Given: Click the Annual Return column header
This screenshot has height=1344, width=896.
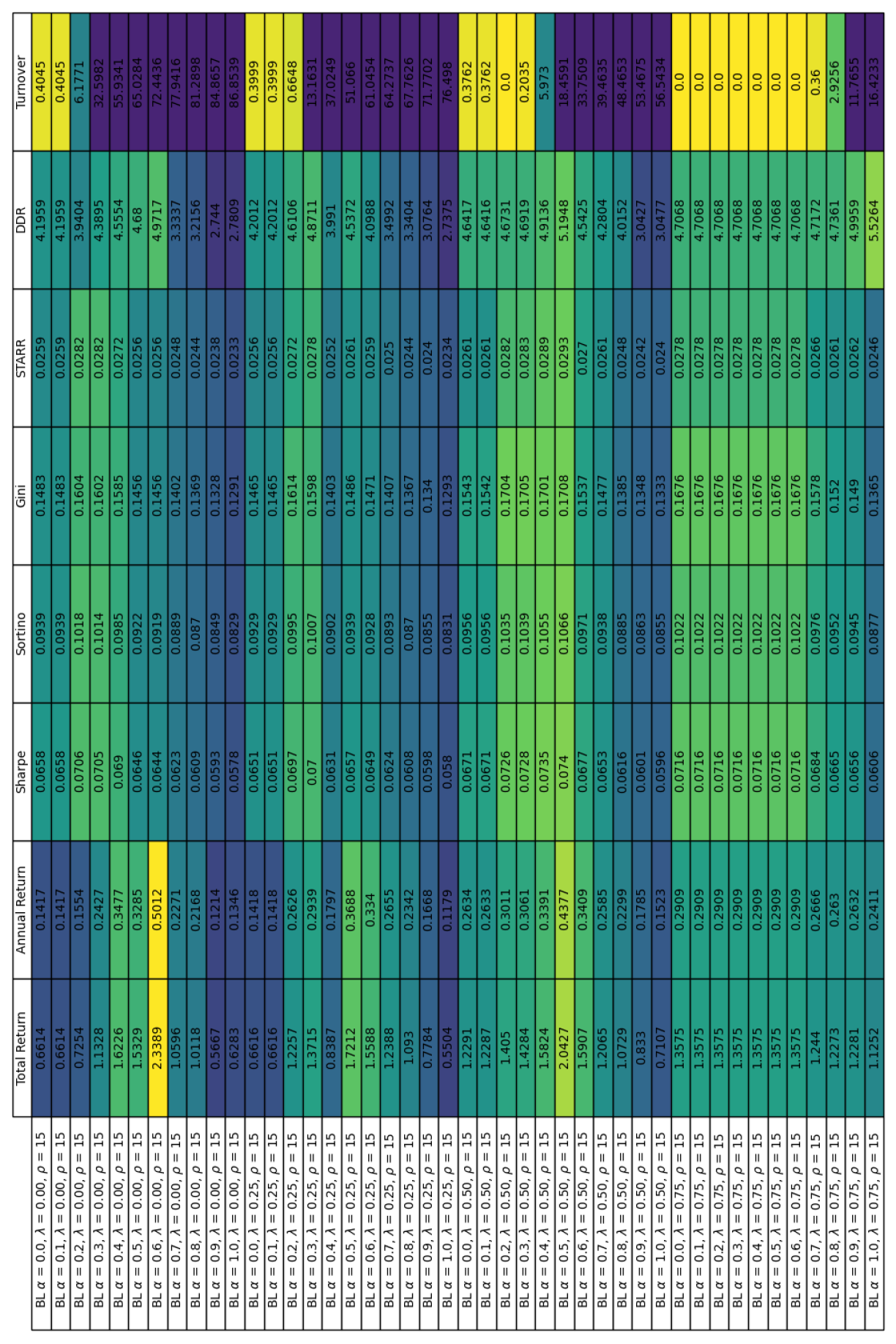Looking at the screenshot, I should click(23, 909).
